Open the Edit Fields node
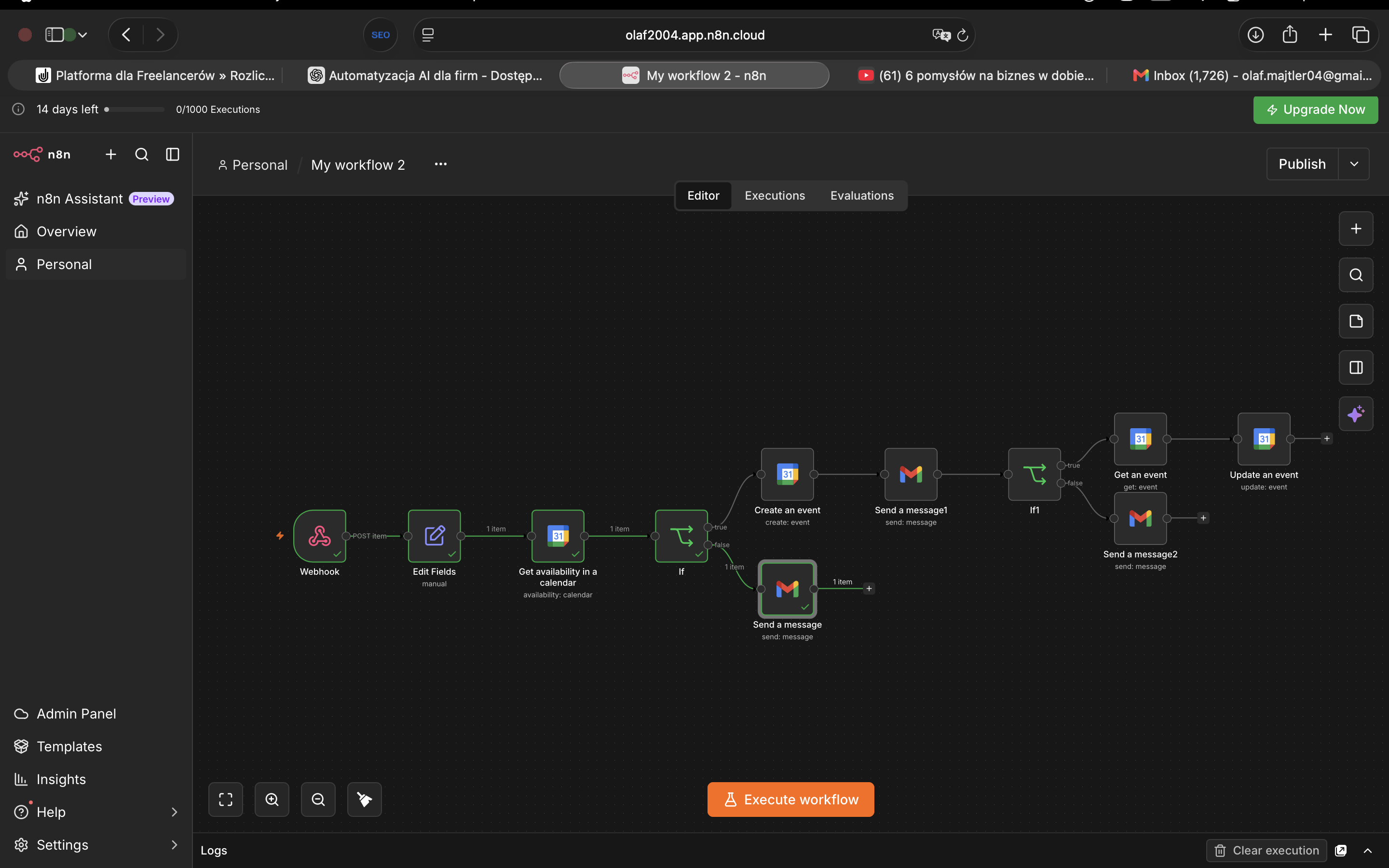1389x868 pixels. 435,536
